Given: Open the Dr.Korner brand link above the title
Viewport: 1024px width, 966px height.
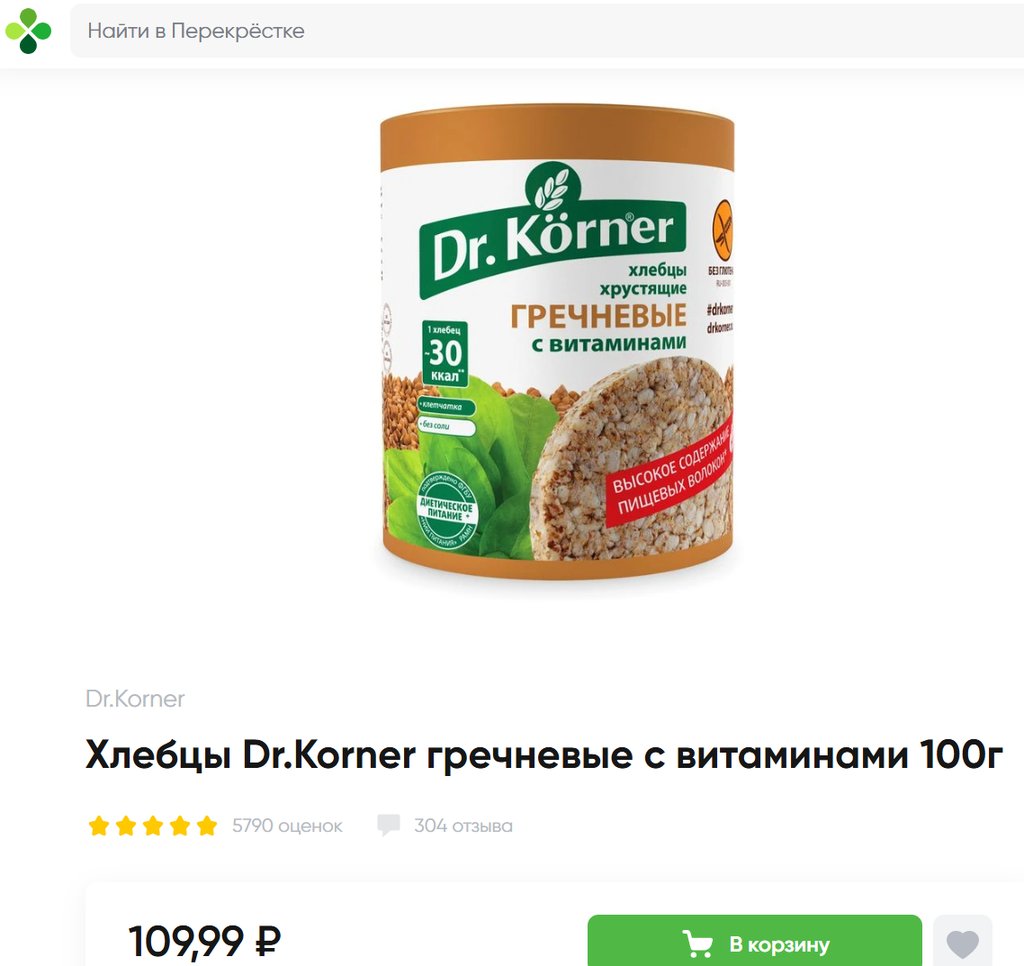Looking at the screenshot, I should tap(135, 699).
